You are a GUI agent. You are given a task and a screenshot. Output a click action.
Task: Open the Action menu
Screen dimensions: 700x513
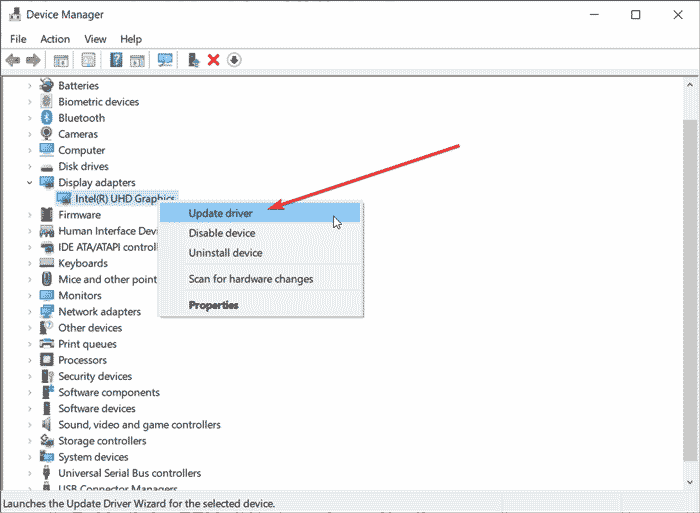tap(55, 39)
